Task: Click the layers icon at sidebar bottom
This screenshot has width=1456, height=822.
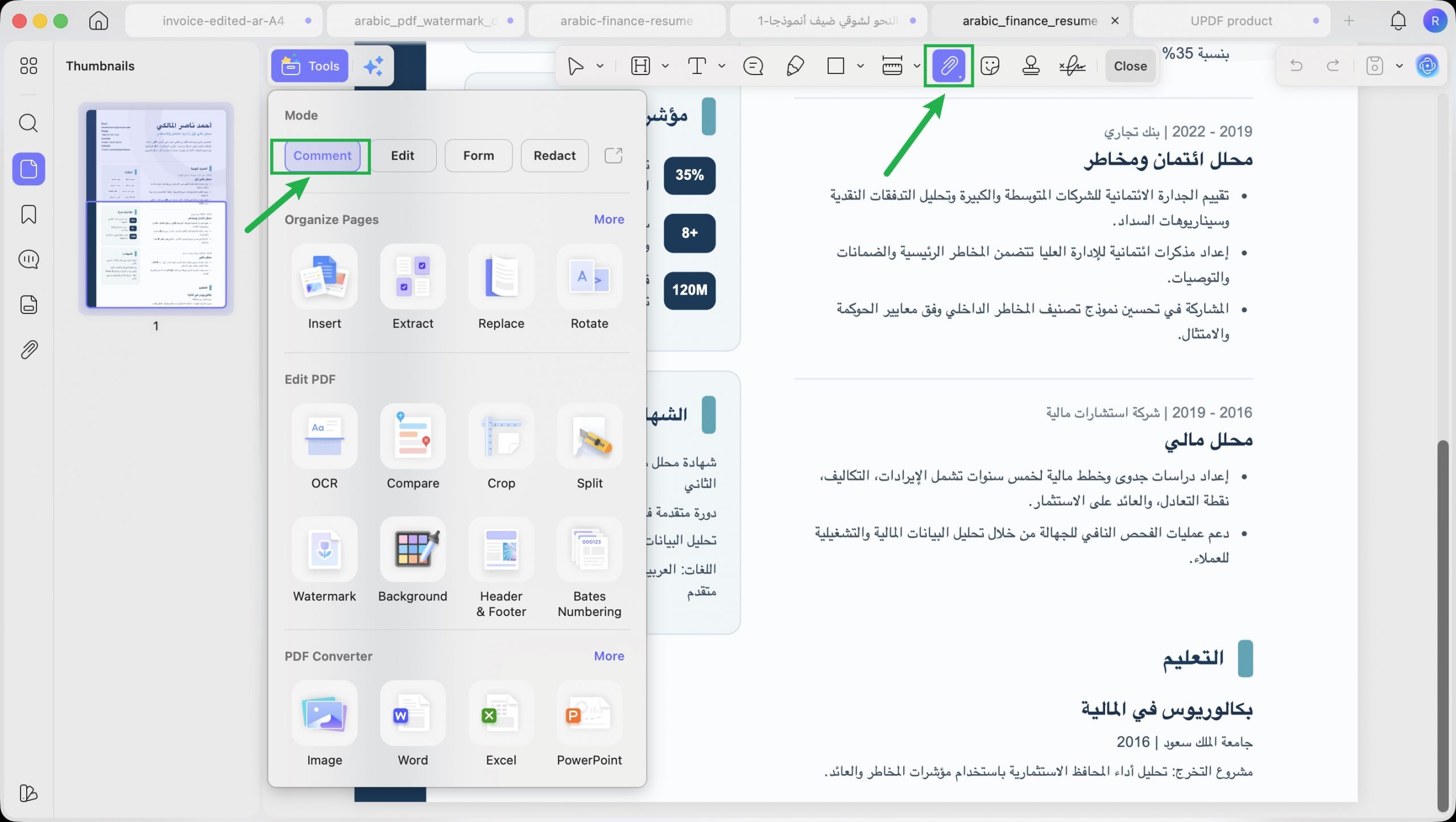Action: [x=28, y=793]
